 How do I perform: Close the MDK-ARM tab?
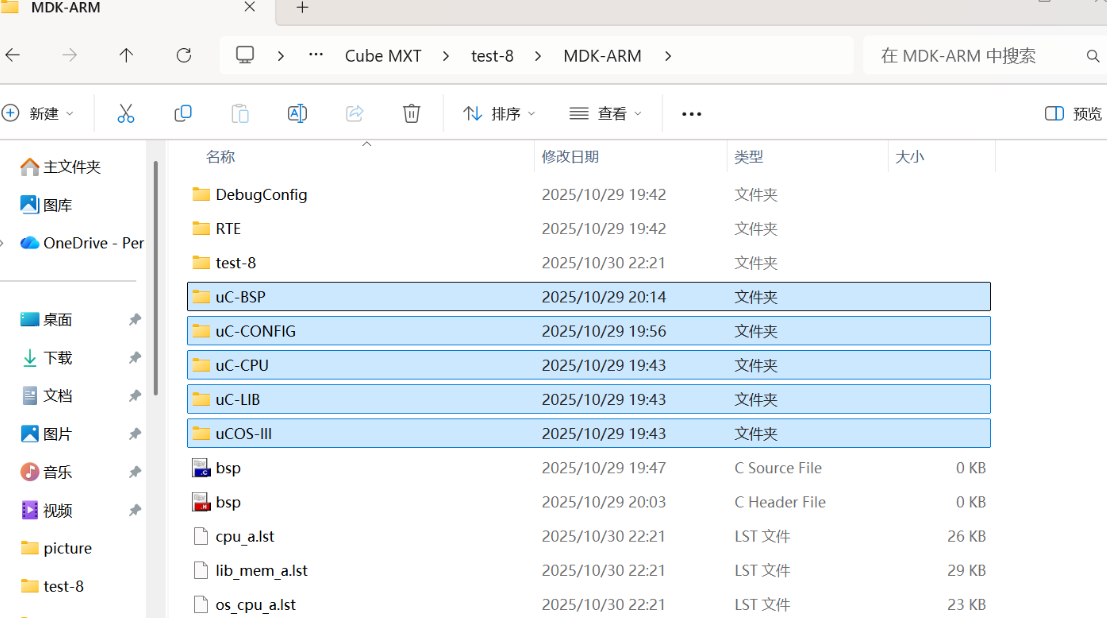click(x=249, y=7)
